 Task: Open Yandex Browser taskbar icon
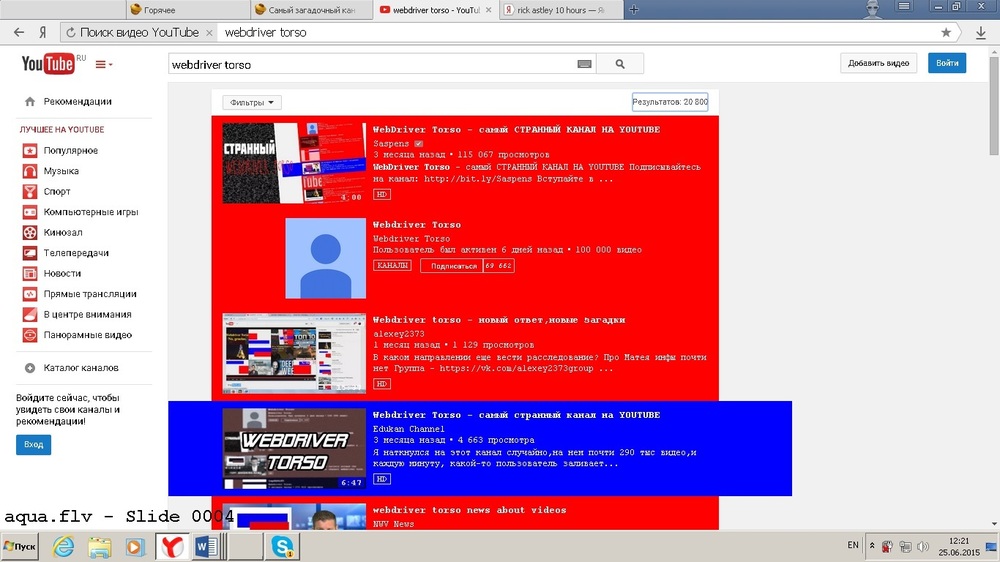click(172, 547)
